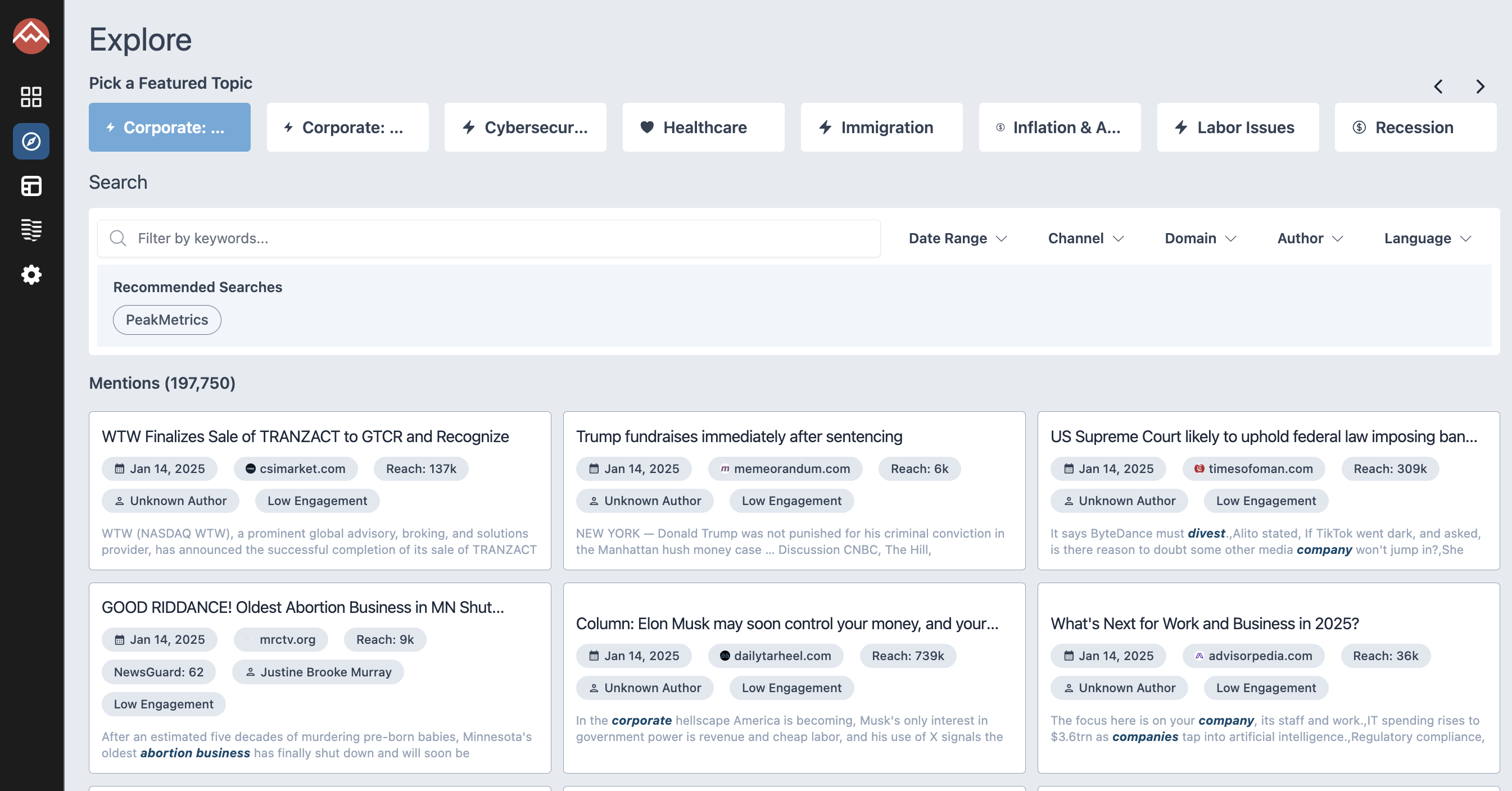Open the Channel filter dropdown
The height and width of the screenshot is (791, 1512).
[1085, 238]
